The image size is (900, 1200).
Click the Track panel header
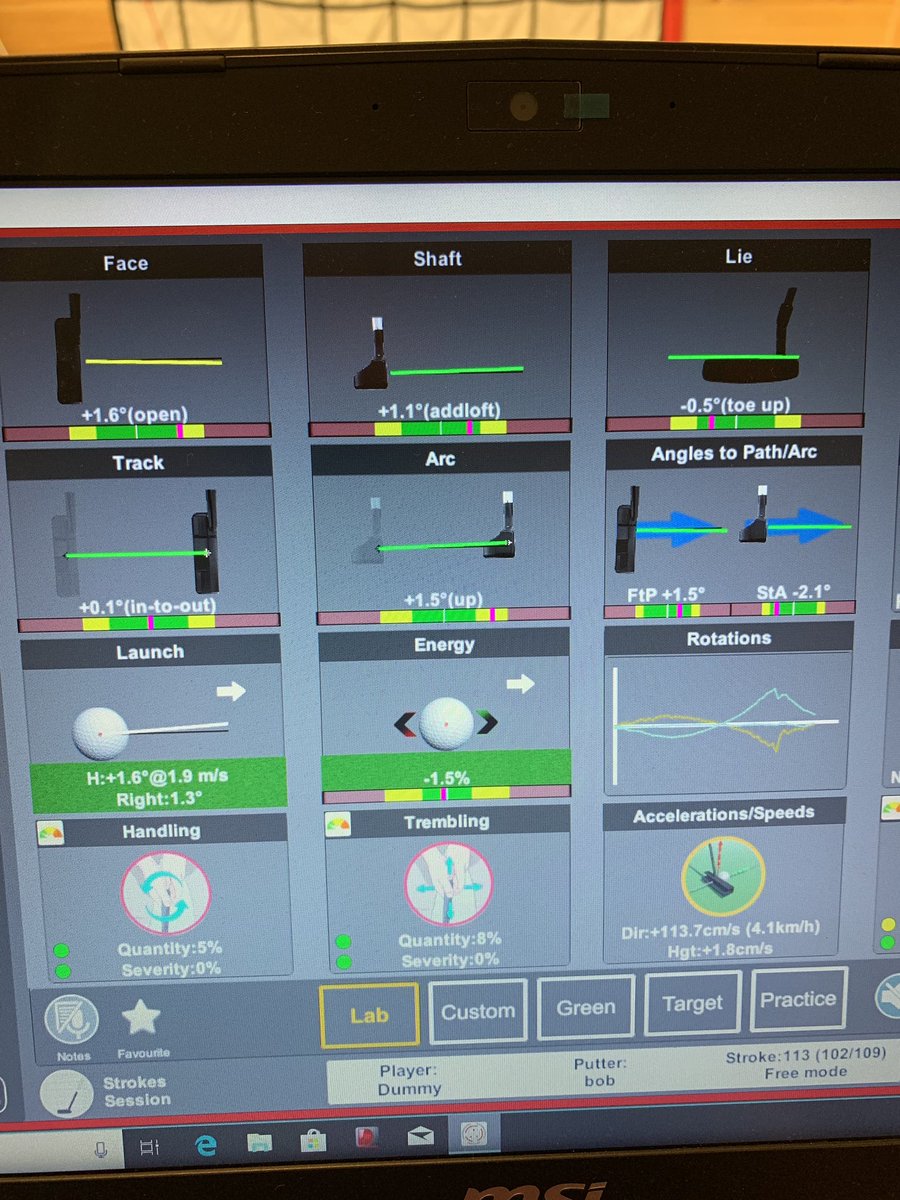coord(139,462)
